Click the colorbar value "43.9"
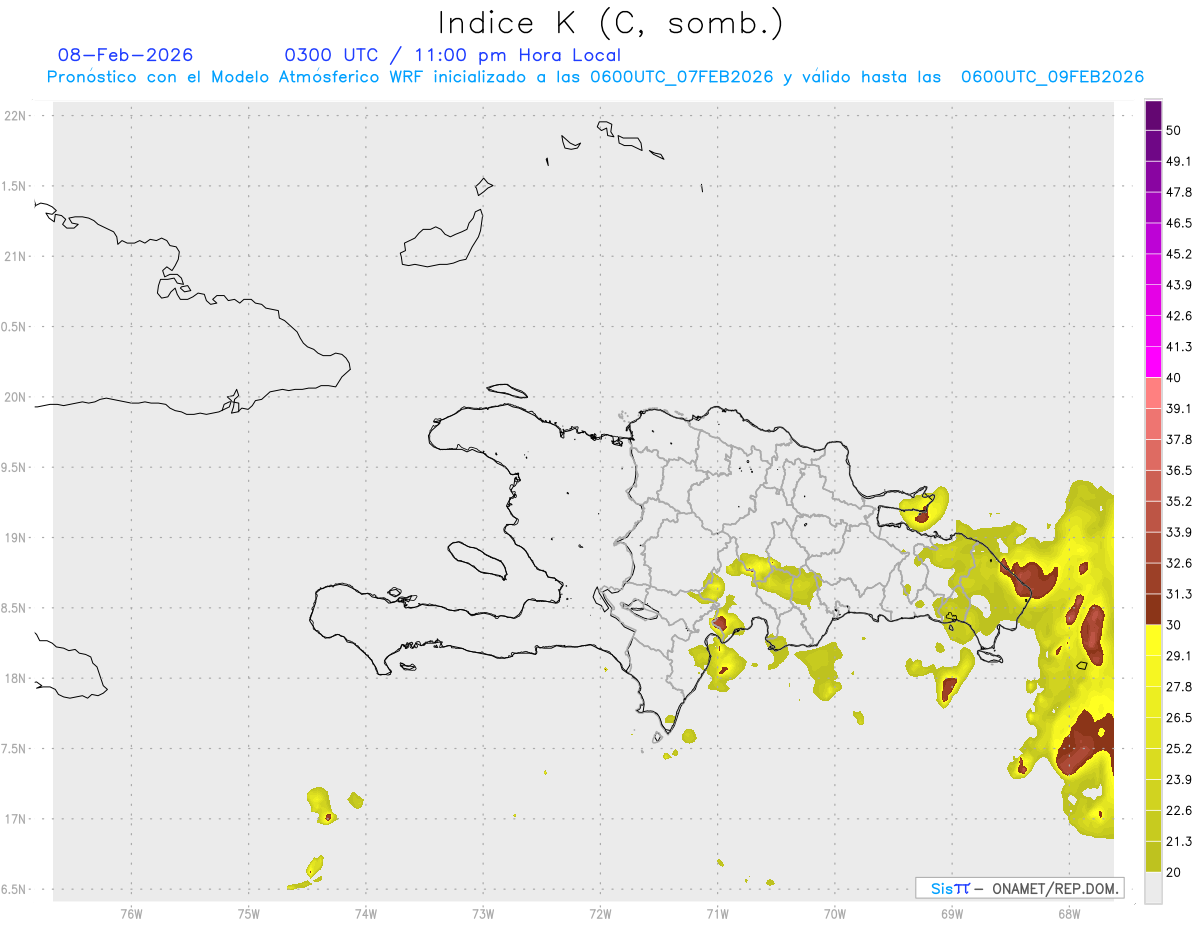1200x927 pixels. pyautogui.click(x=1179, y=285)
